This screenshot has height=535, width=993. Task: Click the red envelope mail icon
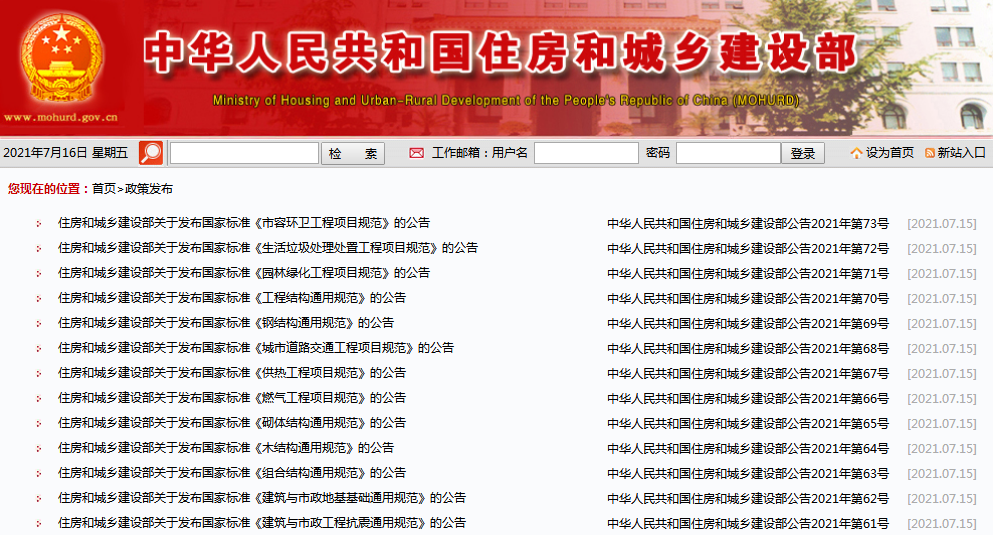click(416, 153)
